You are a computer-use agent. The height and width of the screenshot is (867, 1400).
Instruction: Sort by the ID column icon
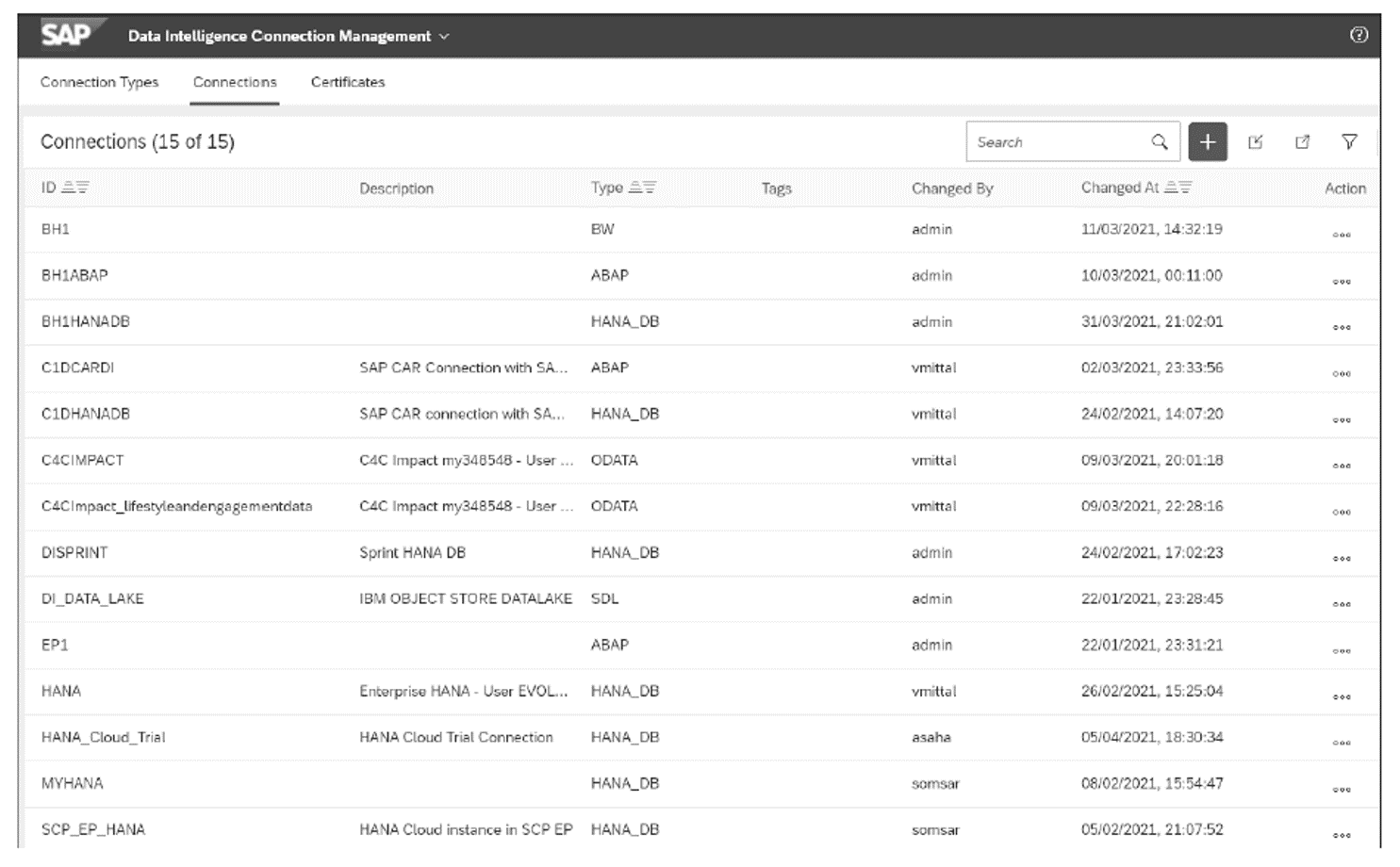click(75, 188)
